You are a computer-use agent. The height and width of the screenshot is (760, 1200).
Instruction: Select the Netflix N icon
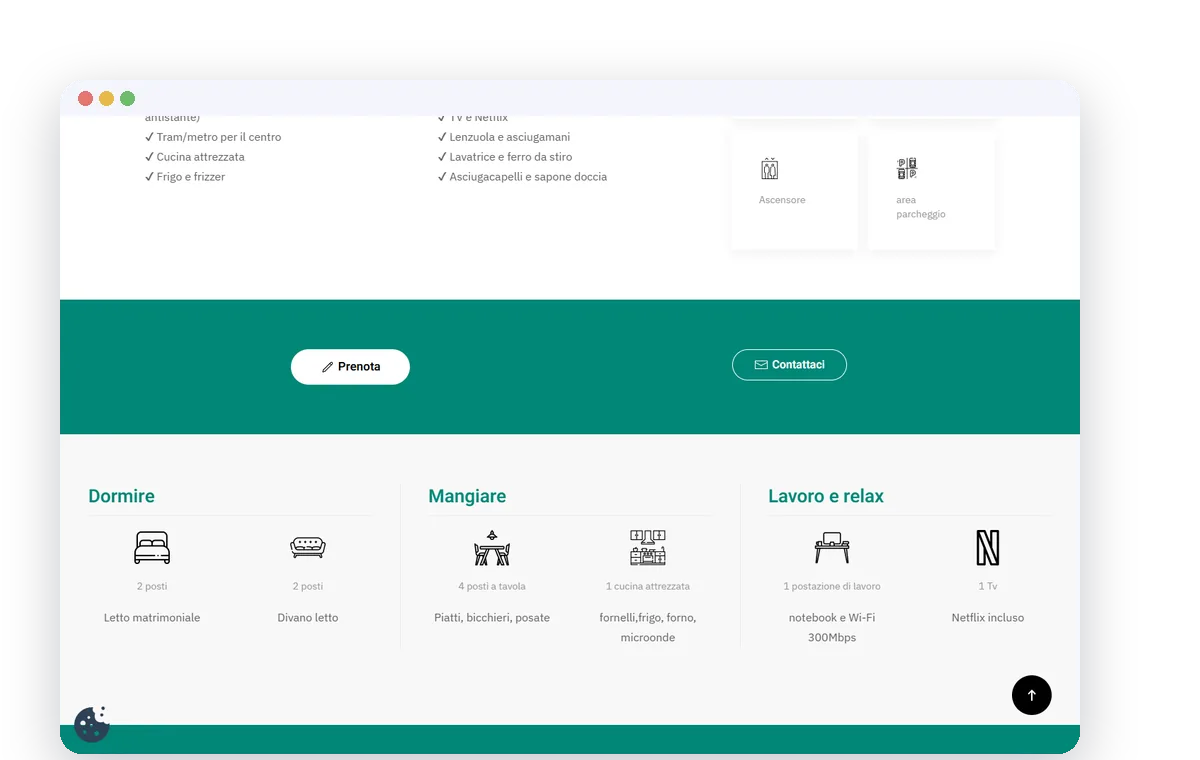[x=988, y=548]
